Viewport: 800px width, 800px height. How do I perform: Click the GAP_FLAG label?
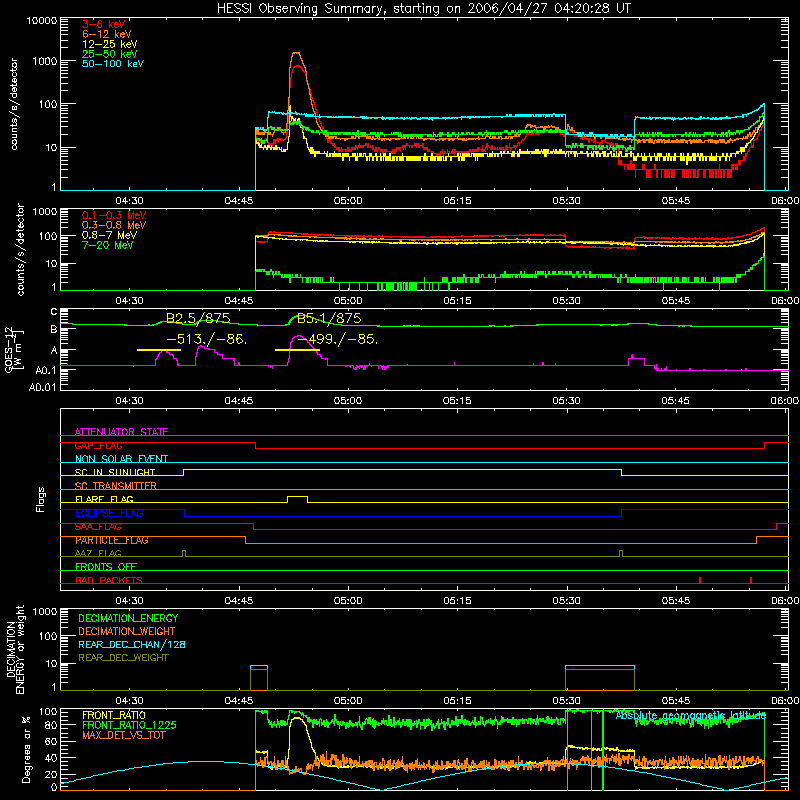coord(98,445)
